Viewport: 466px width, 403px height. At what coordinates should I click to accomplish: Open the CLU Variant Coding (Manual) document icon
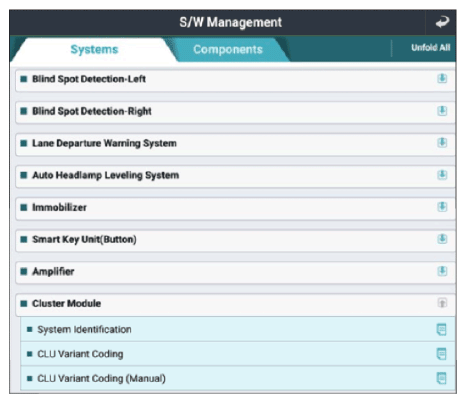tap(441, 378)
